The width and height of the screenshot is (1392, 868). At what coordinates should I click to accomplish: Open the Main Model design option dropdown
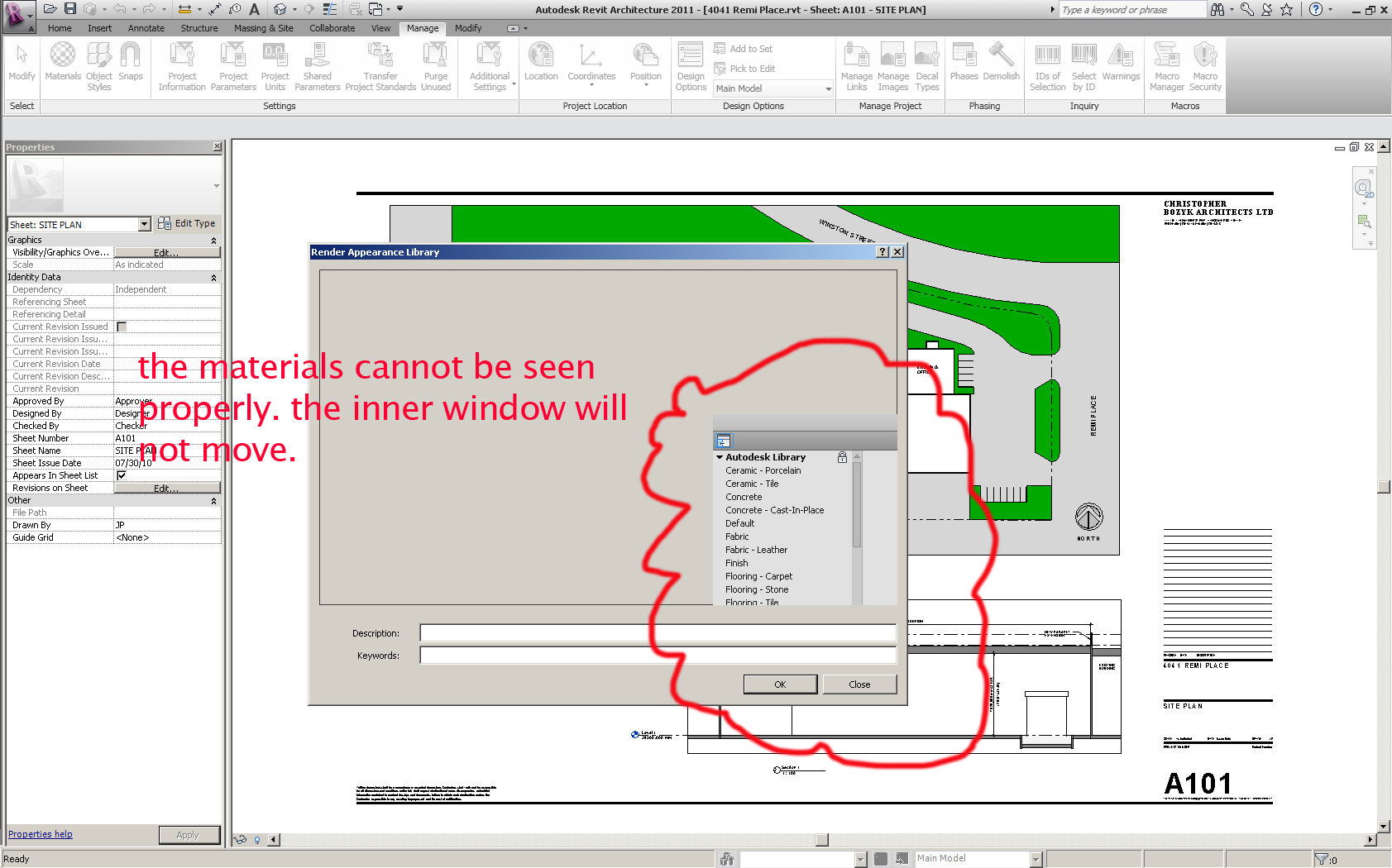tap(773, 88)
